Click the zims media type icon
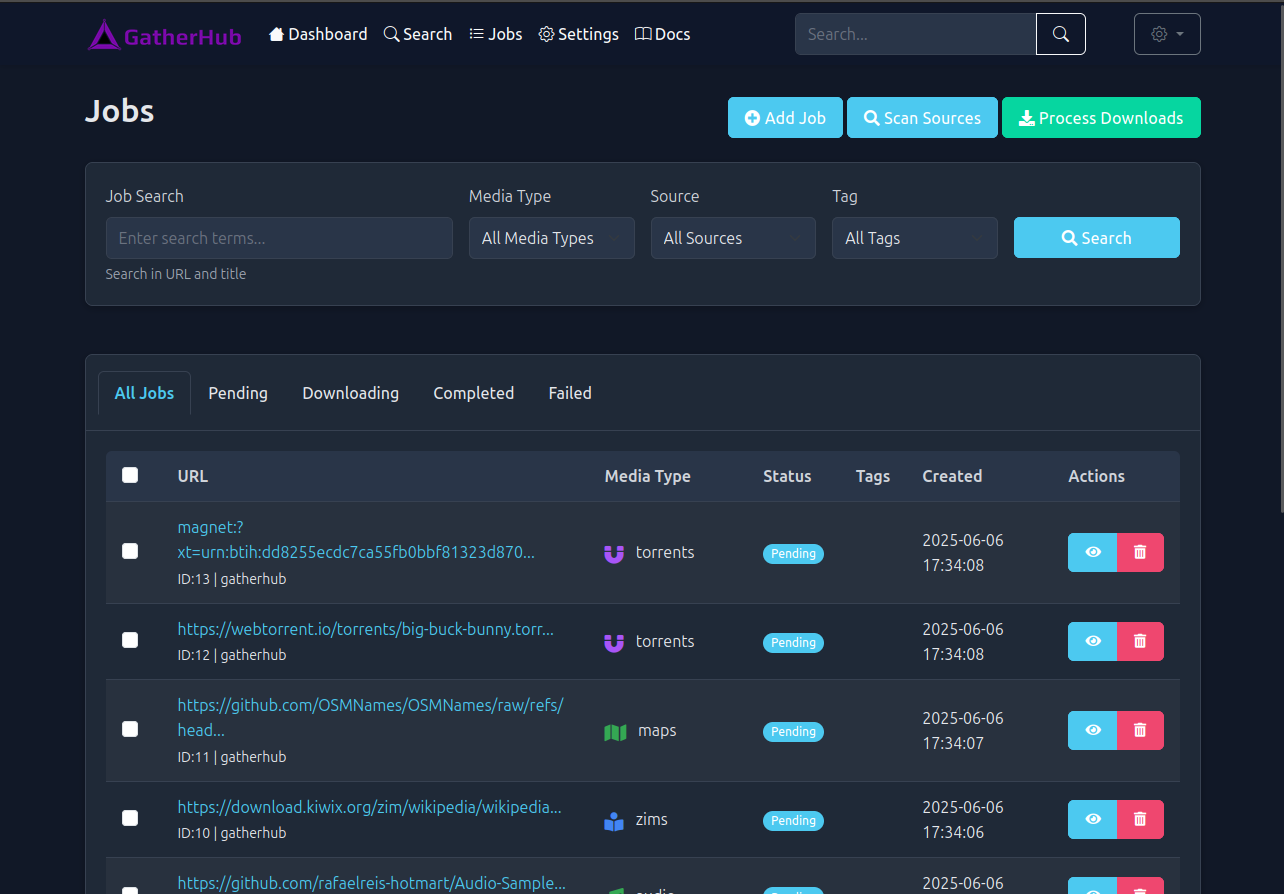Screen dimensions: 1284x894 click(x=614, y=821)
